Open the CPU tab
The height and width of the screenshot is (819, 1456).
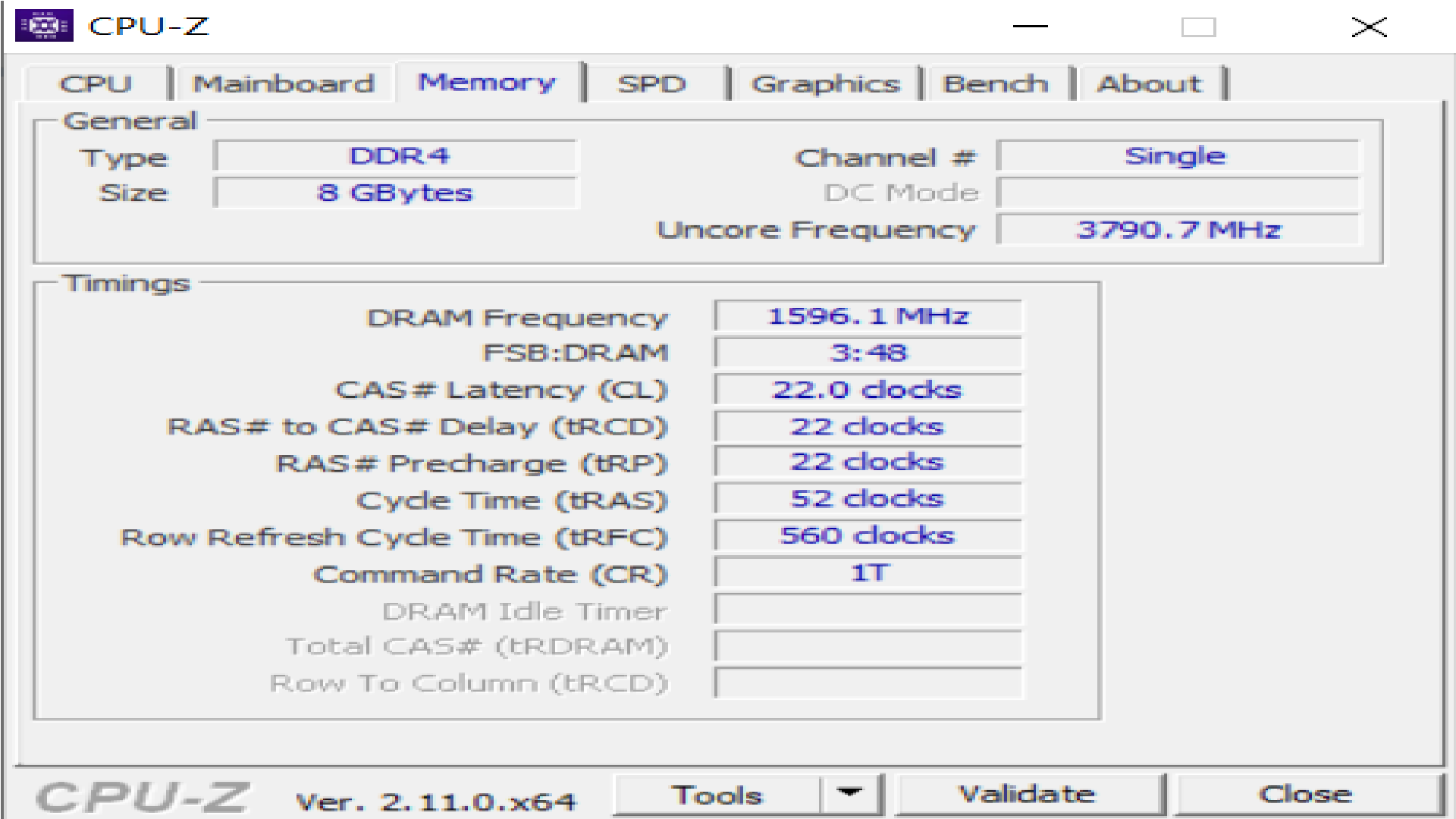[x=96, y=83]
